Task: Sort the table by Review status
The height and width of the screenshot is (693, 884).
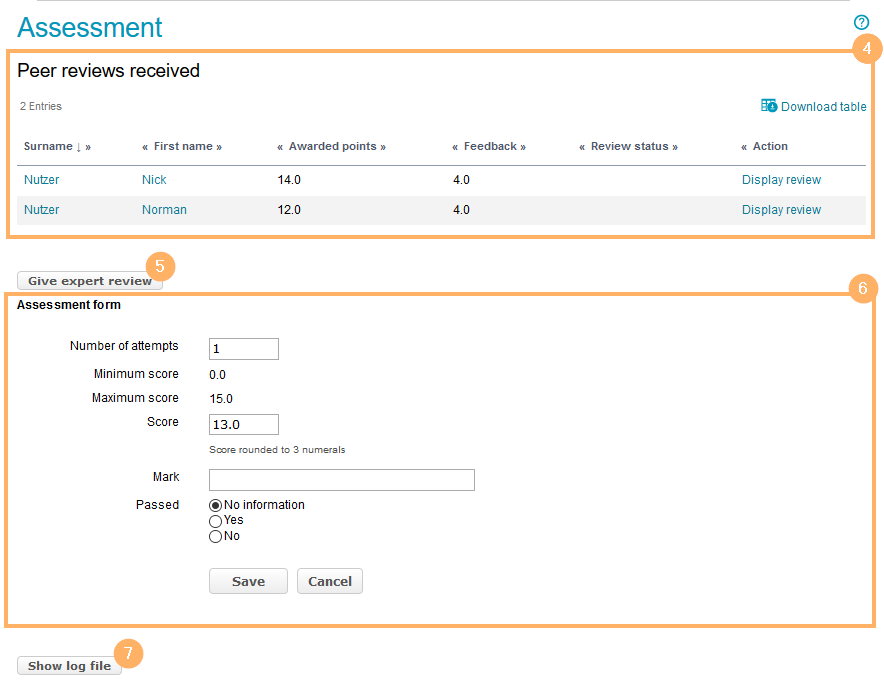Action: point(629,147)
